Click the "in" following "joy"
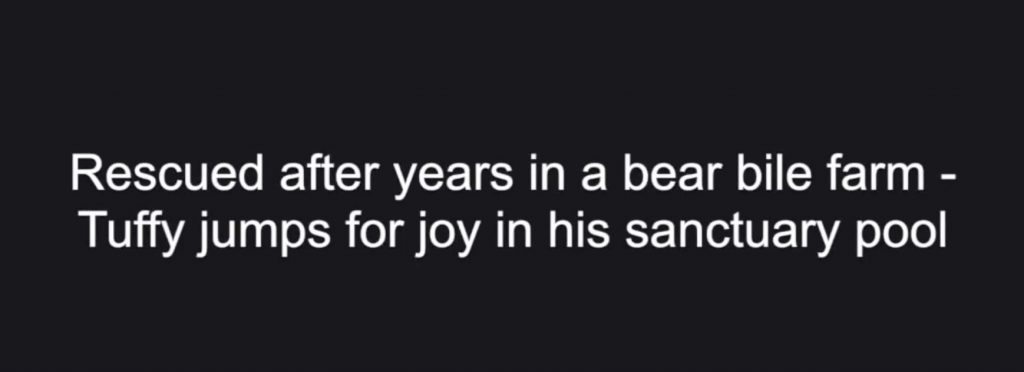 pos(515,230)
